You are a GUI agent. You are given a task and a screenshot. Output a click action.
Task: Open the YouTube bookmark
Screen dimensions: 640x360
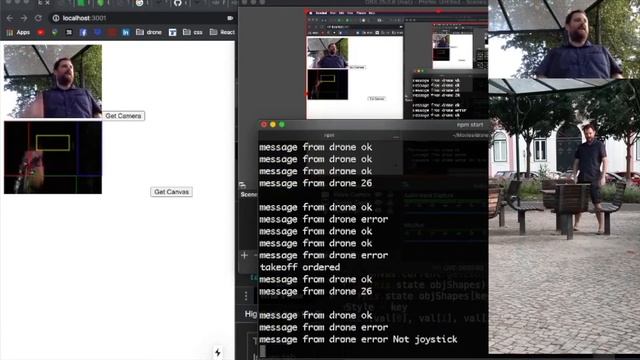coord(41,32)
